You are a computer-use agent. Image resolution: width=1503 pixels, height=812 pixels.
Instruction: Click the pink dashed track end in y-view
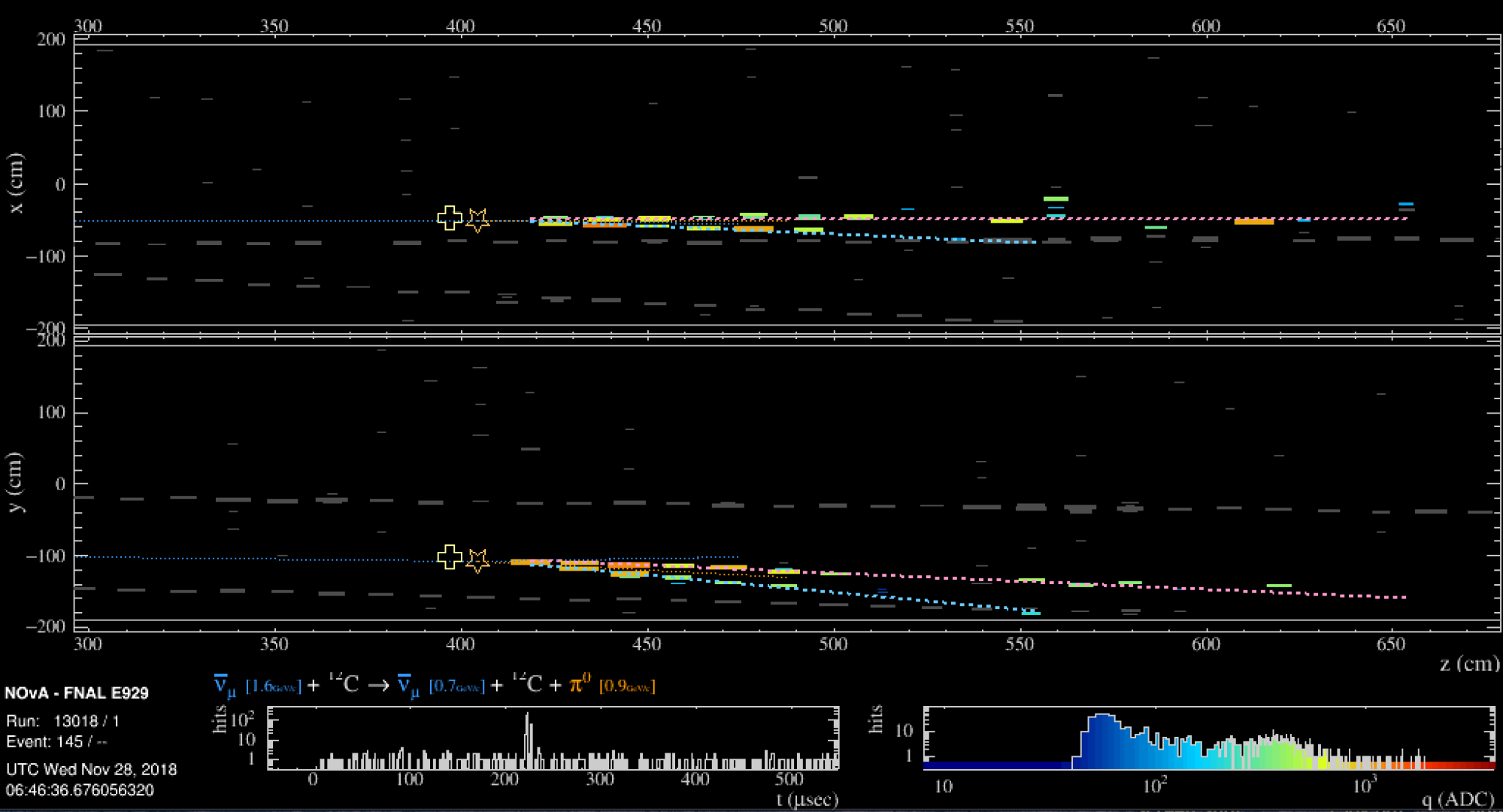[1403, 598]
